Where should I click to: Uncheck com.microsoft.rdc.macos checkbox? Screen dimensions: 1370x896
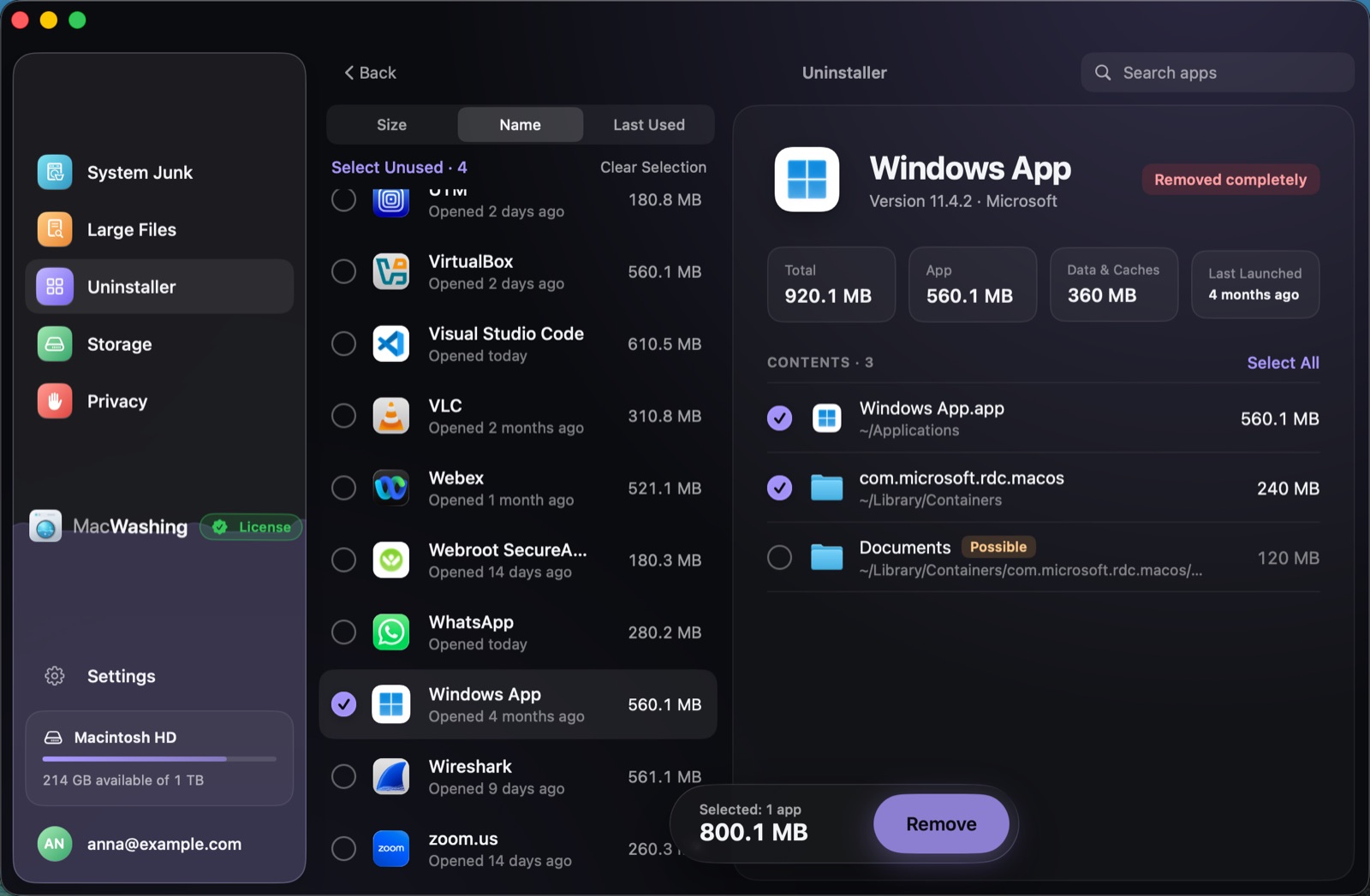coord(779,488)
